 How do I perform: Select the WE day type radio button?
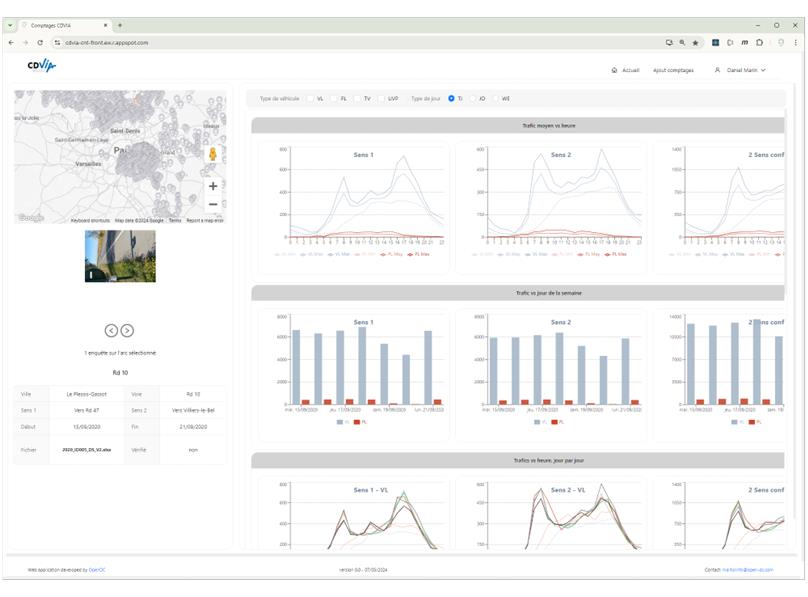(x=496, y=98)
